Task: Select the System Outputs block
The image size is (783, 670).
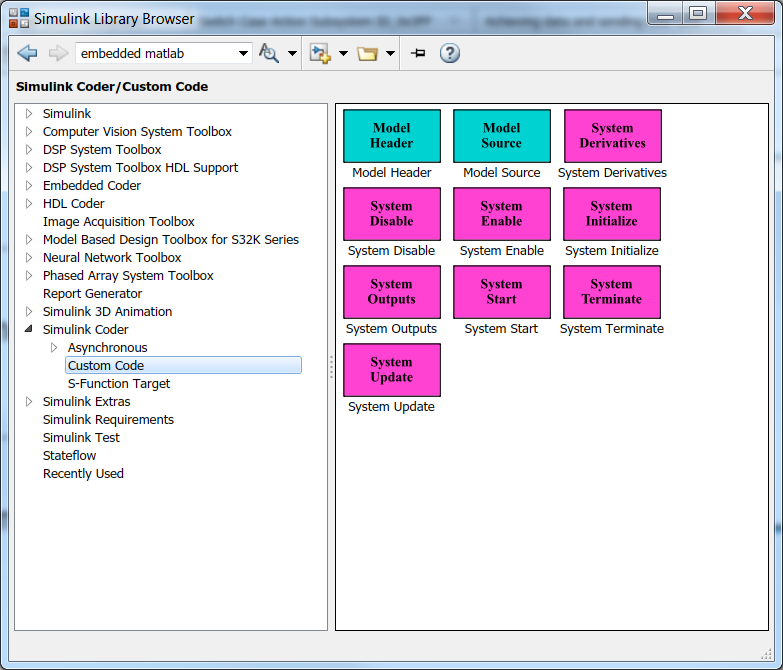Action: pos(392,292)
